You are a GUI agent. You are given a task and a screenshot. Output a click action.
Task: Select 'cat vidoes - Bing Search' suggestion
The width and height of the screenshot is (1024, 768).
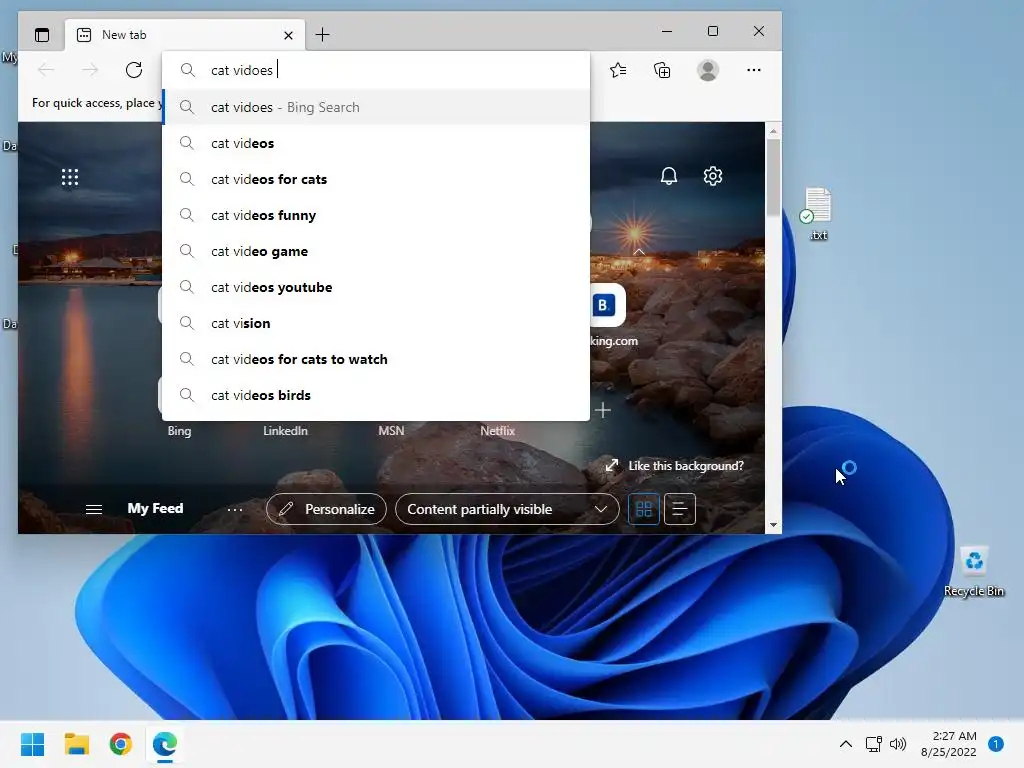[x=376, y=107]
